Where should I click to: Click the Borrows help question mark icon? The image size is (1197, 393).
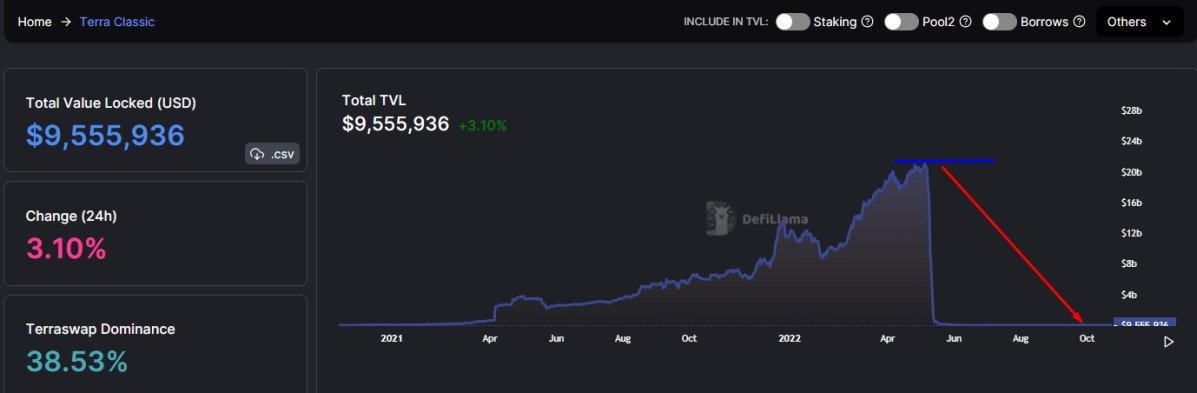(x=1079, y=22)
